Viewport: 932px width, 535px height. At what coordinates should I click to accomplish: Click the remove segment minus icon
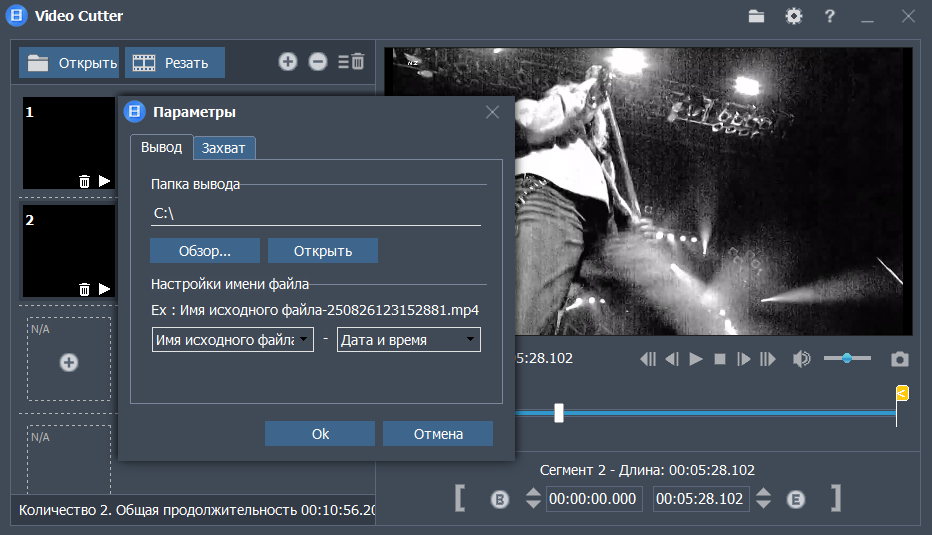click(318, 61)
